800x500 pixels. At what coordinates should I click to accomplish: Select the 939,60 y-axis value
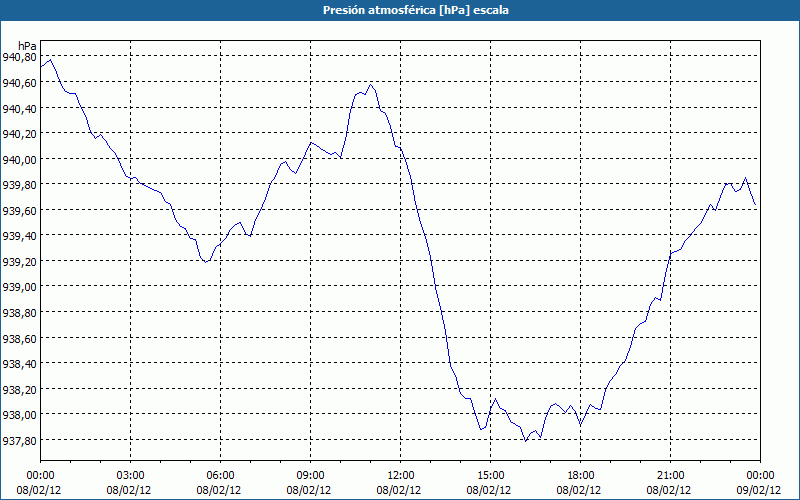point(19,210)
